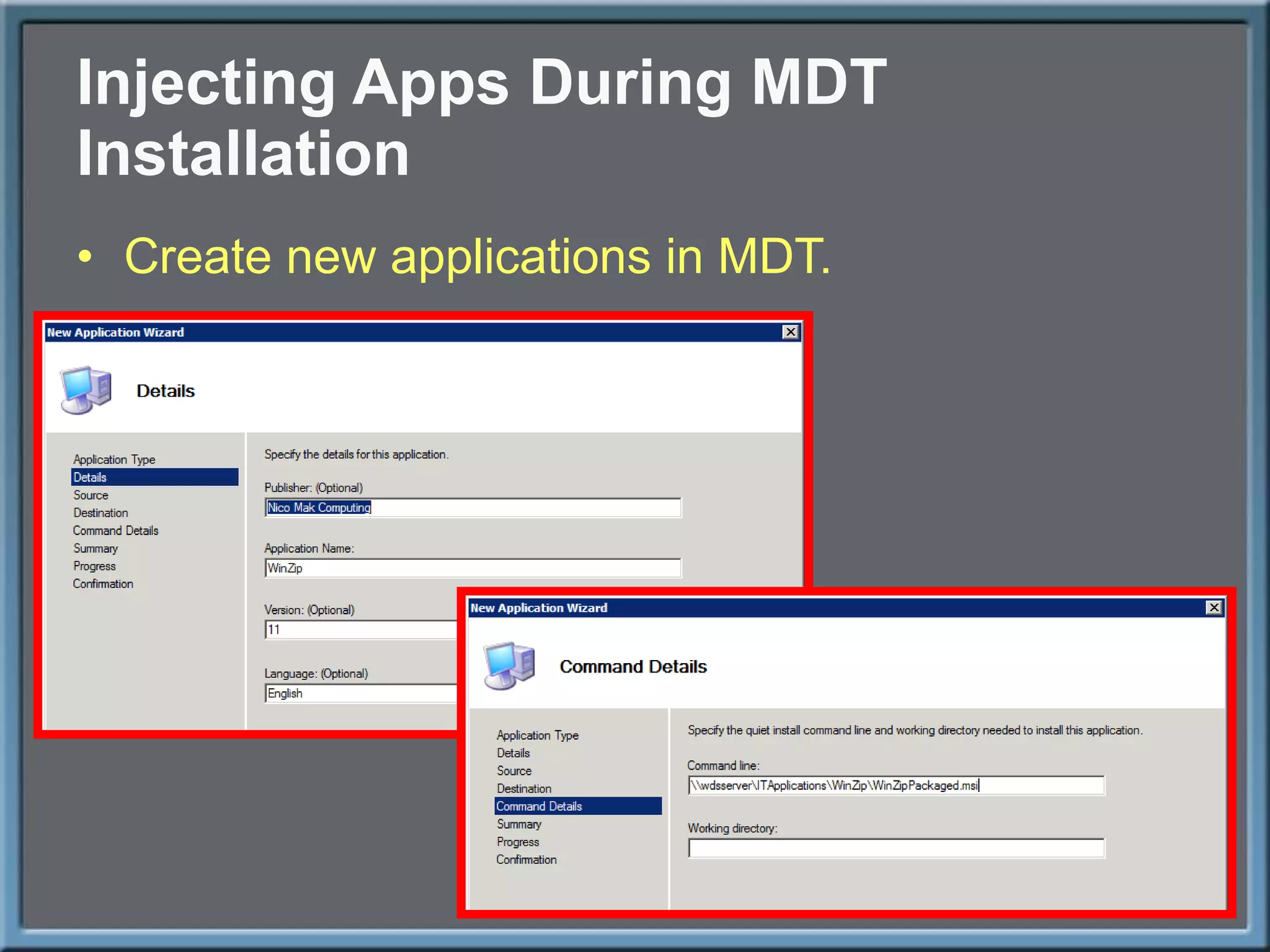Click the computer icon in Details wizard header

[86, 390]
